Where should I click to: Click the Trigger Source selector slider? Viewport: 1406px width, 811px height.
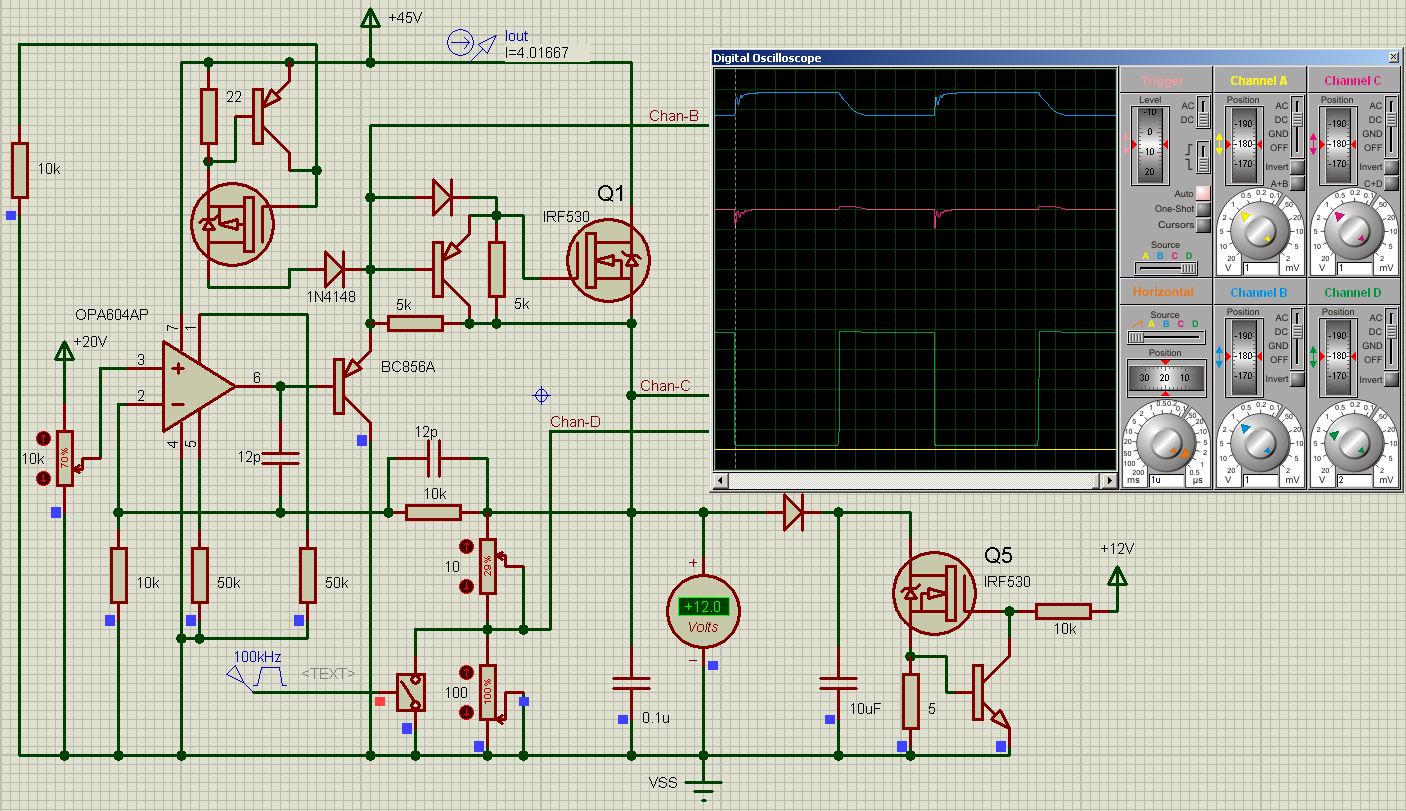coord(1165,268)
